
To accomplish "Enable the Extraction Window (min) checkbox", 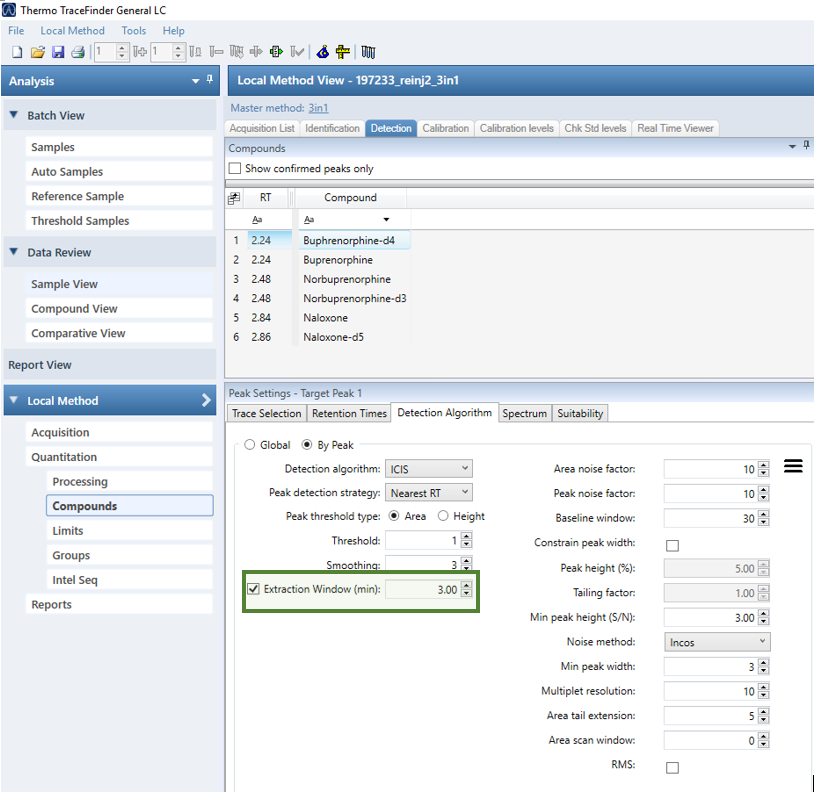I will [x=253, y=589].
